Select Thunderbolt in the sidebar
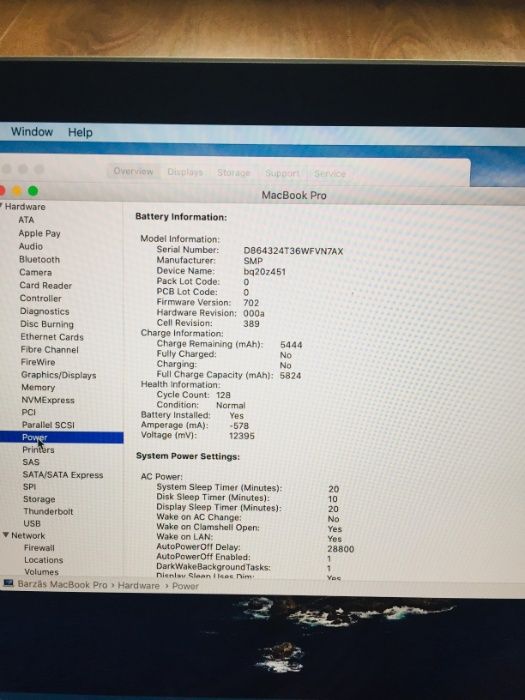 (x=48, y=511)
